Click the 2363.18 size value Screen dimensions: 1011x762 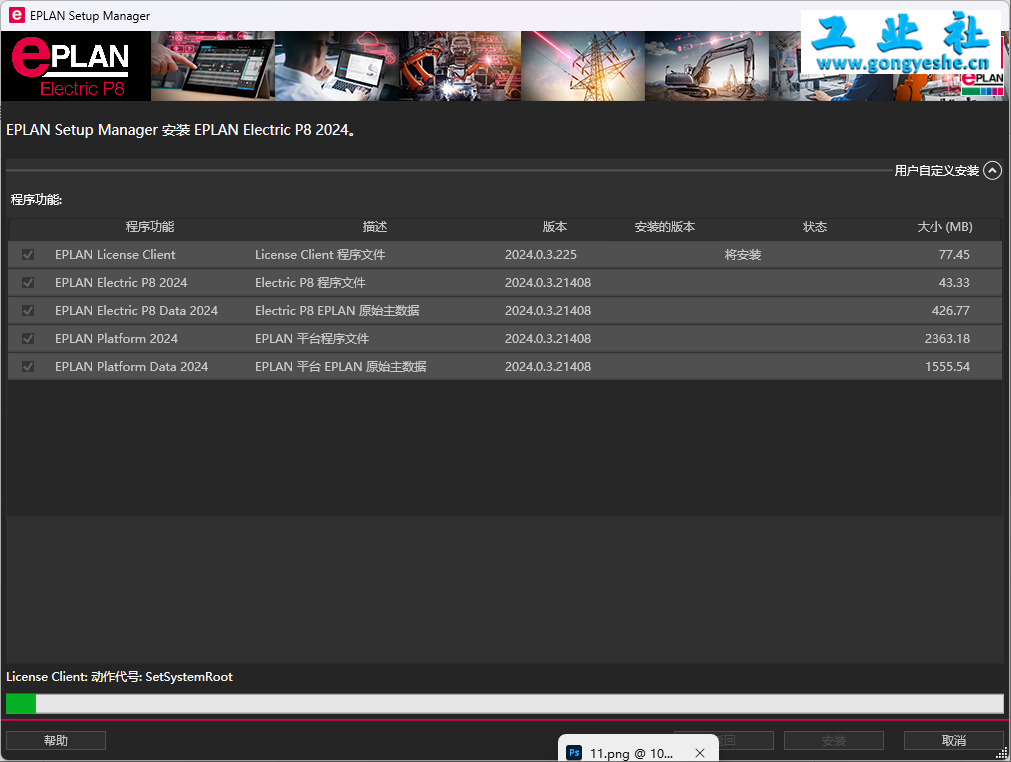click(947, 338)
